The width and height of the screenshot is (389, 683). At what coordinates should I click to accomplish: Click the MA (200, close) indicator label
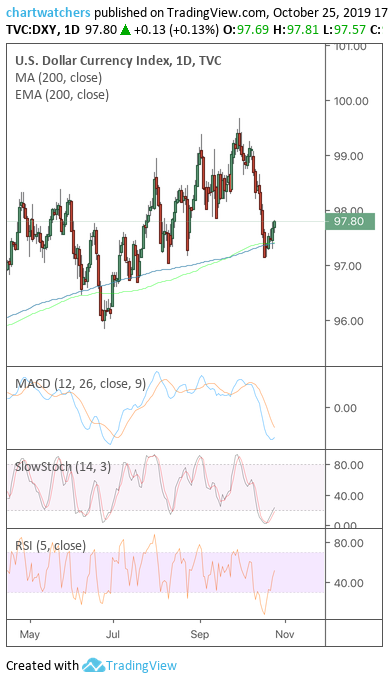tap(59, 78)
